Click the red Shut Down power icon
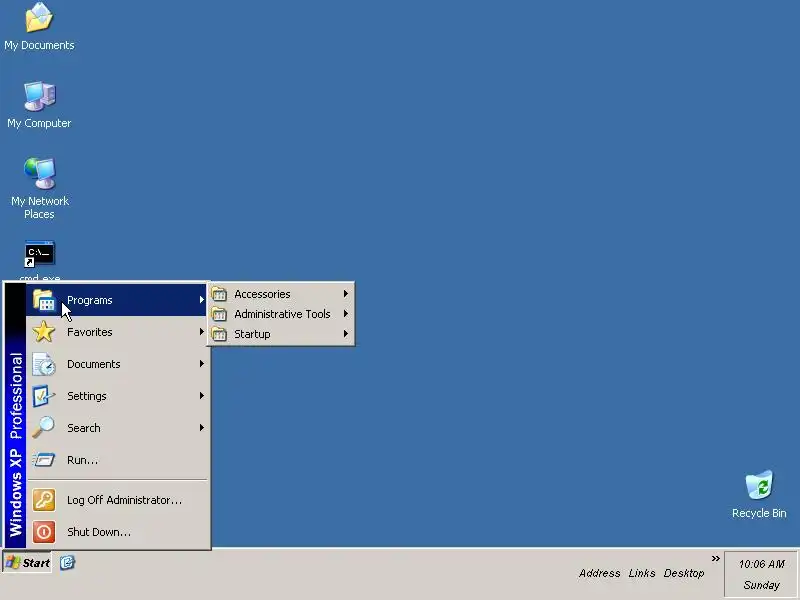The height and width of the screenshot is (600, 800). click(x=44, y=532)
